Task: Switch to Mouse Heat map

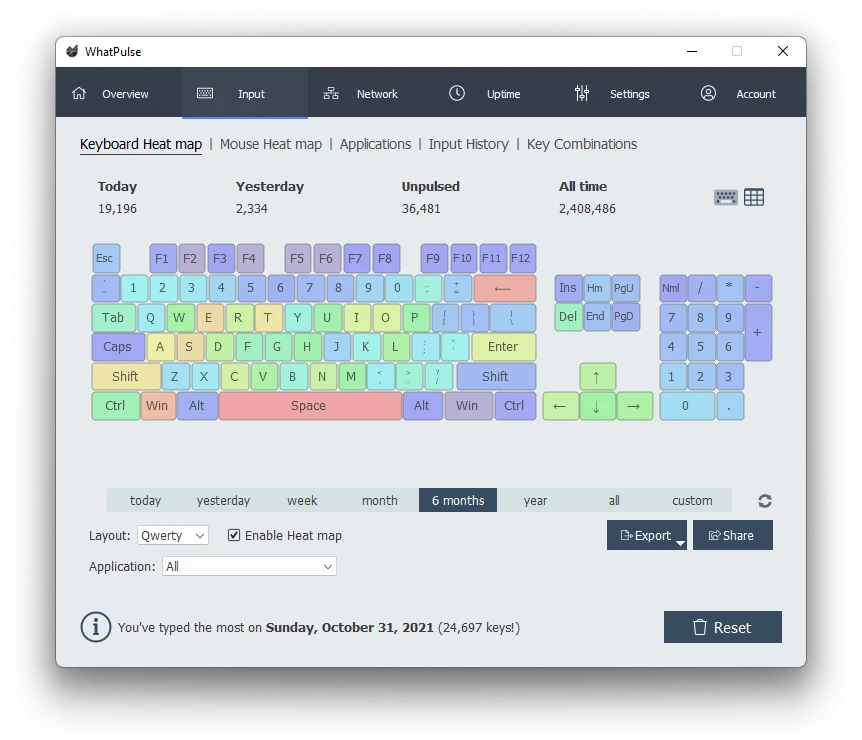Action: pyautogui.click(x=271, y=144)
